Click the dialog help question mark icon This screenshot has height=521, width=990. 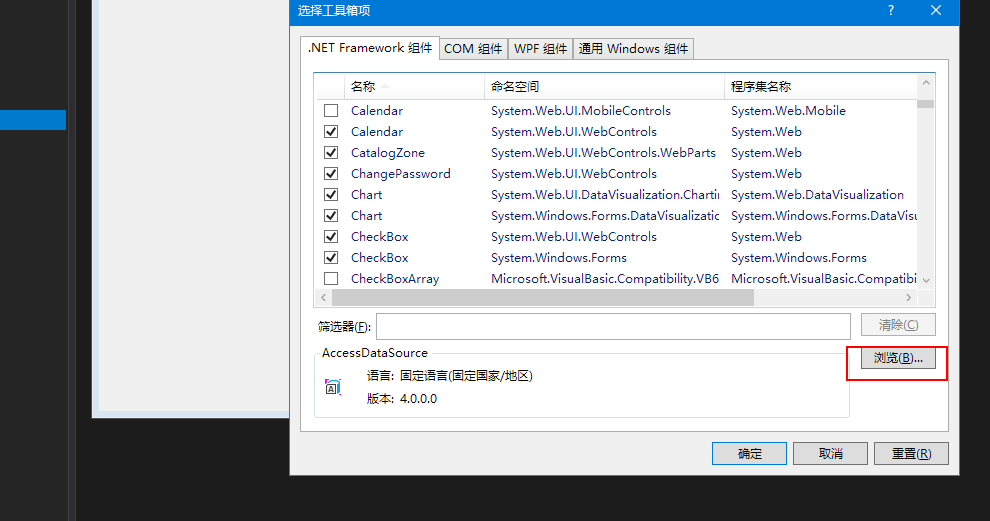(891, 10)
